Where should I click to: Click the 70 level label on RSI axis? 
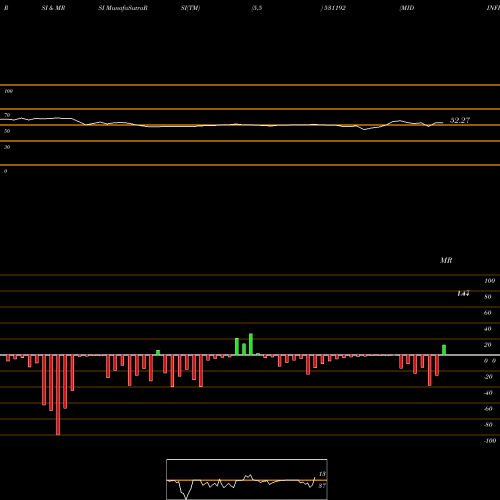[7, 115]
